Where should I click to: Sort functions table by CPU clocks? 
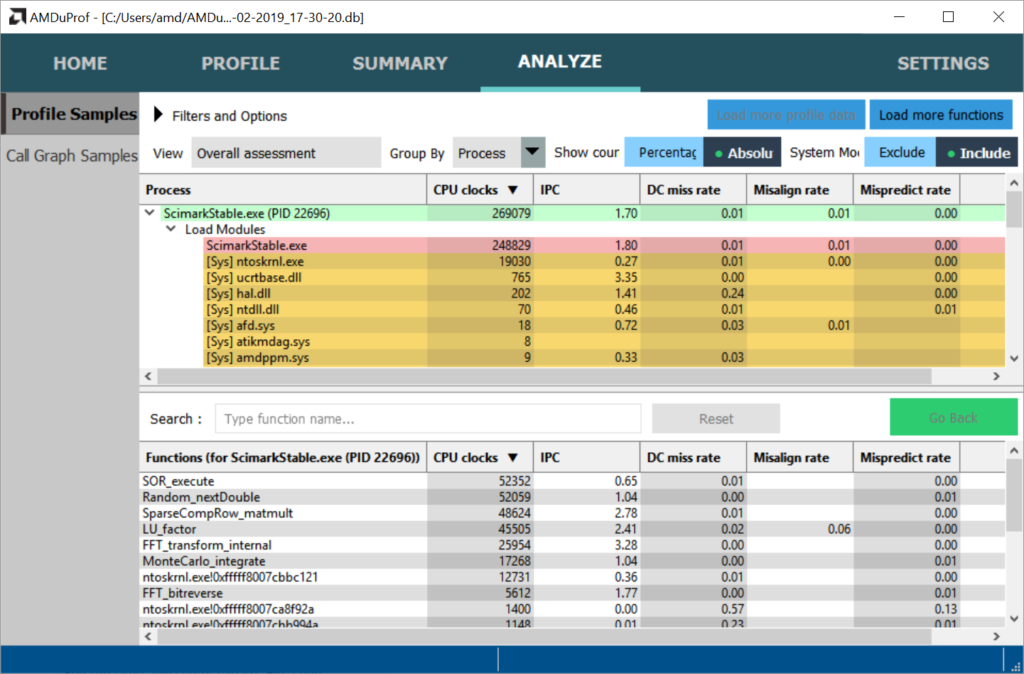(x=480, y=458)
